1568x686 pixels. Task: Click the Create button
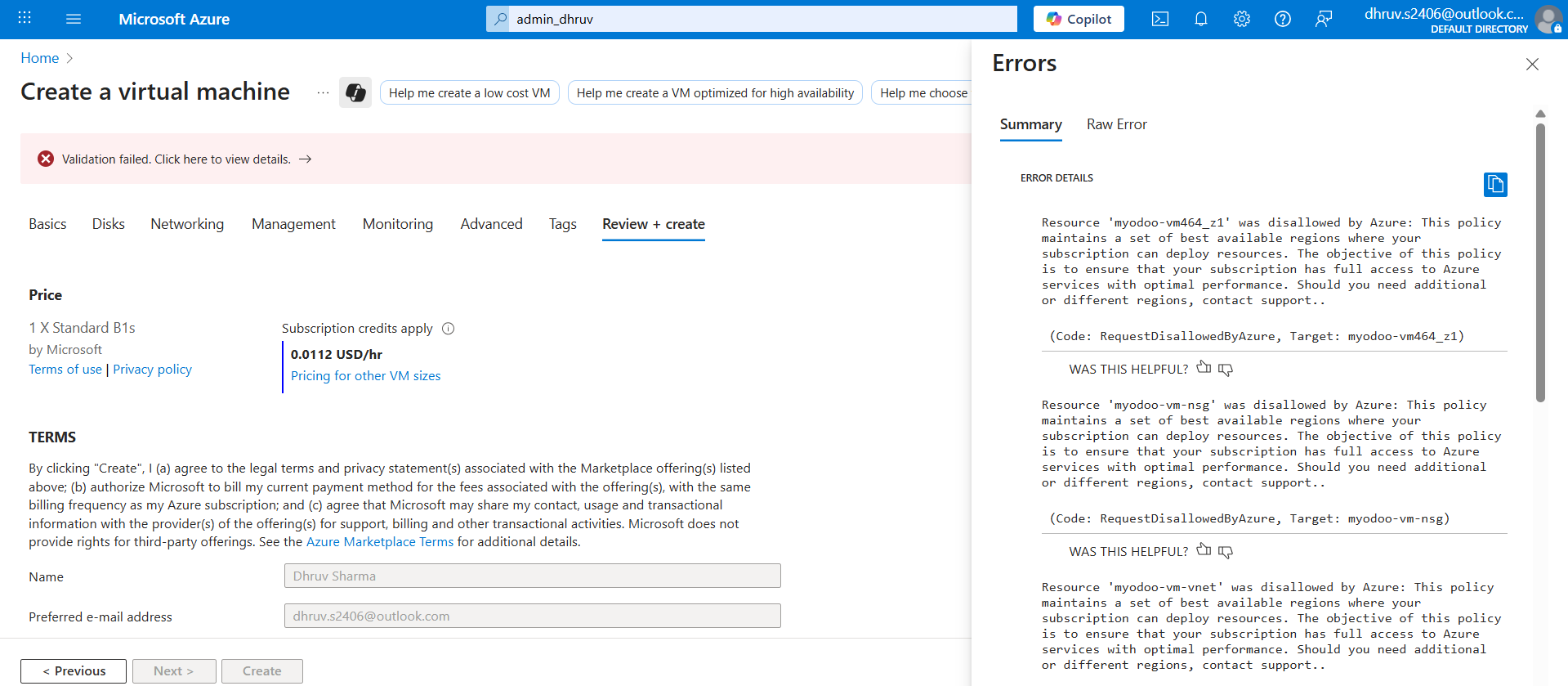[261, 671]
